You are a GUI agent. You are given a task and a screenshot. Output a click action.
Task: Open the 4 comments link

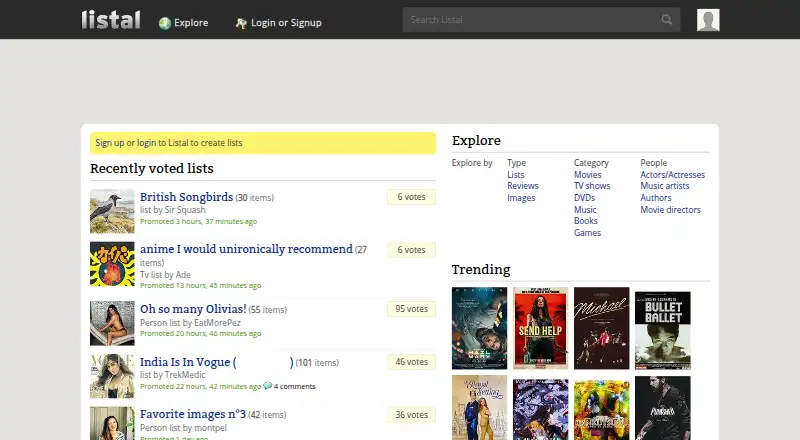(294, 386)
